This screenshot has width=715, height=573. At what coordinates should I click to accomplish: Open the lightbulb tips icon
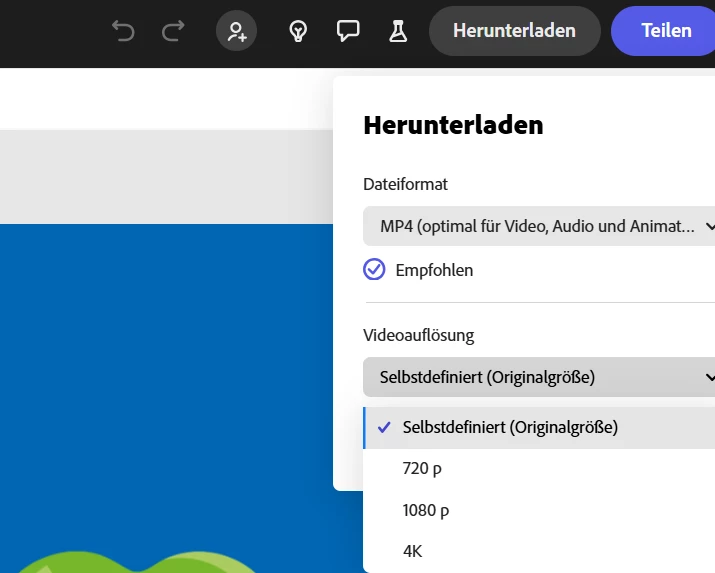[298, 31]
